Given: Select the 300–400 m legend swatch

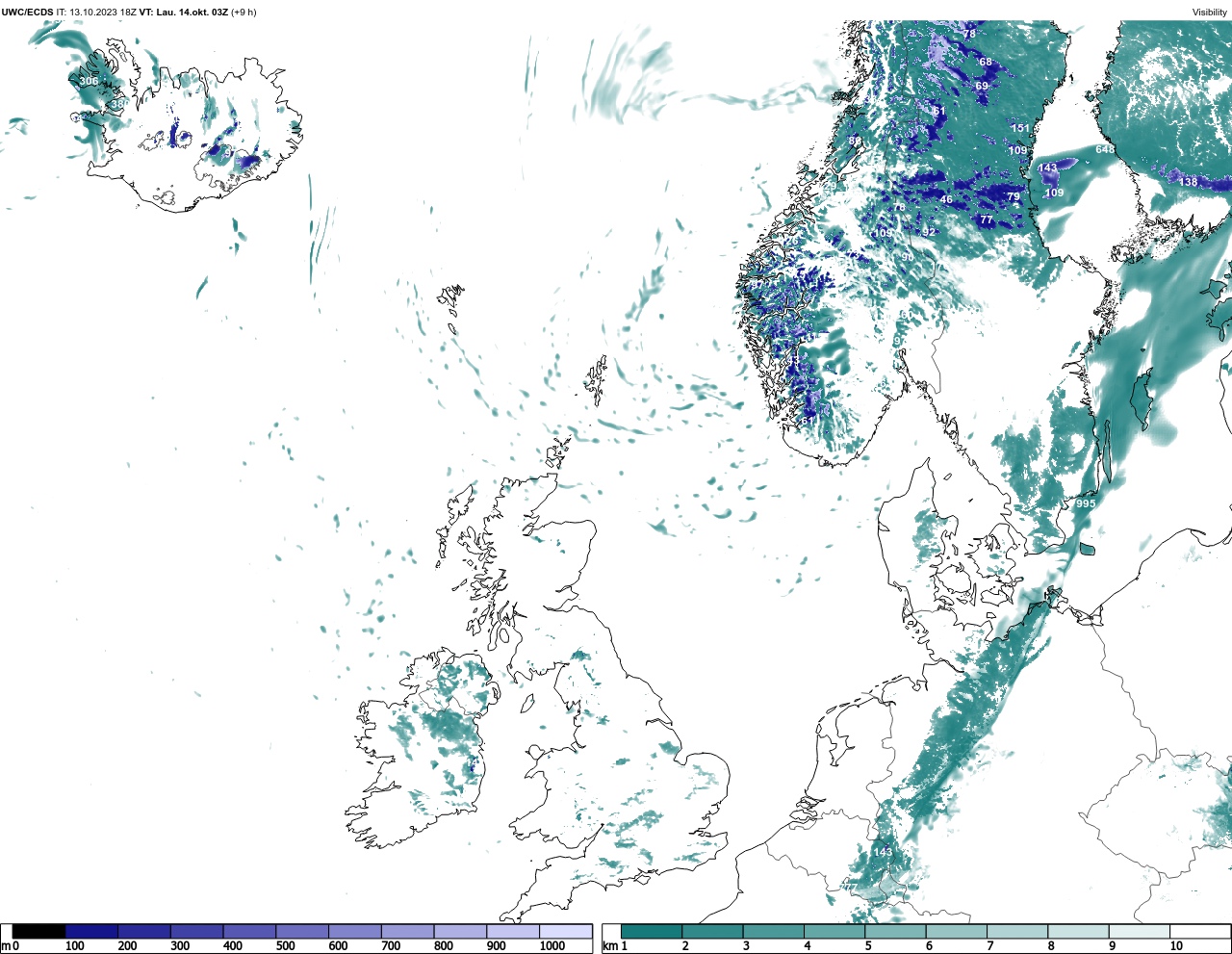Looking at the screenshot, I should 196,931.
